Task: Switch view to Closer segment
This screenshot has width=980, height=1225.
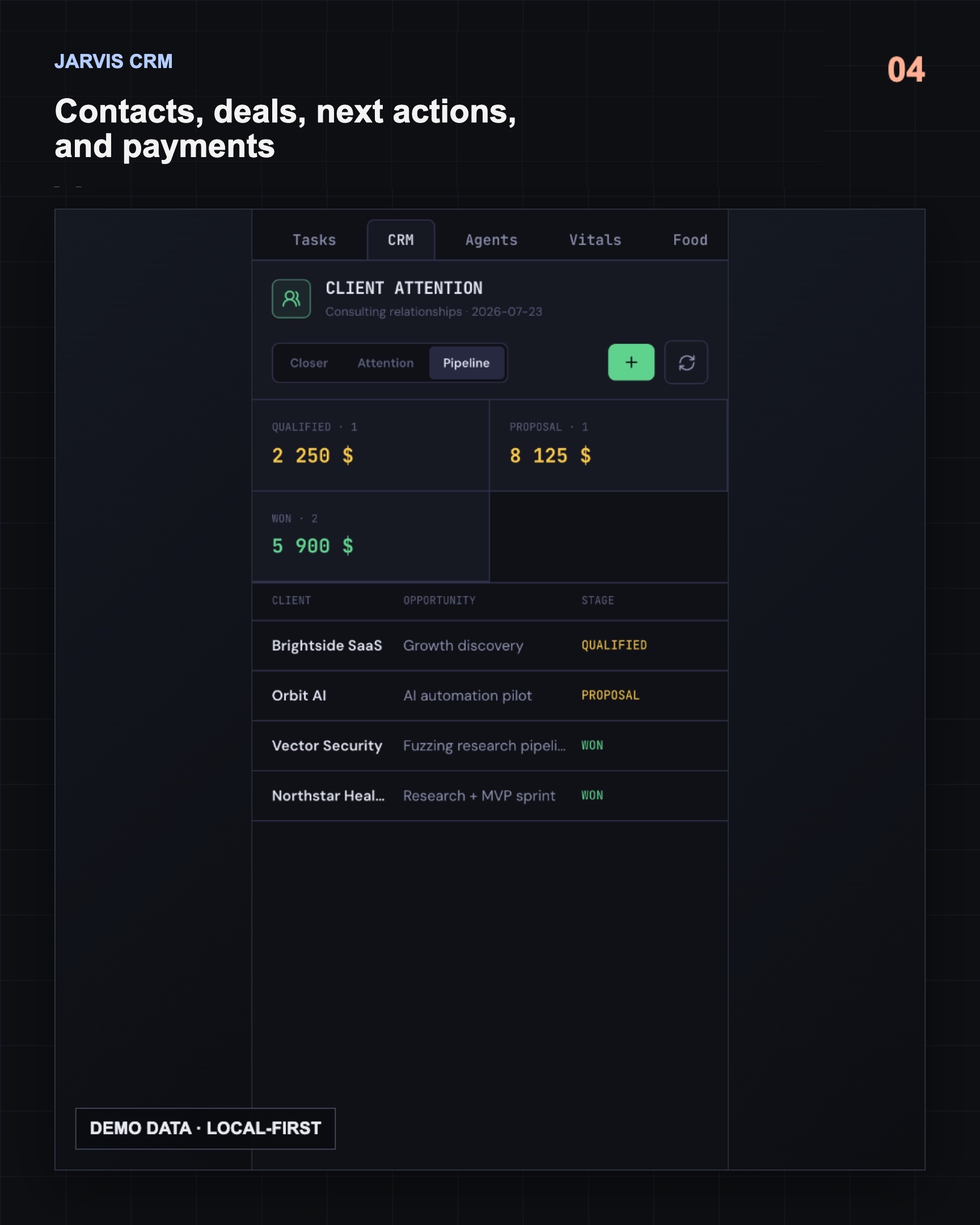Action: click(309, 363)
